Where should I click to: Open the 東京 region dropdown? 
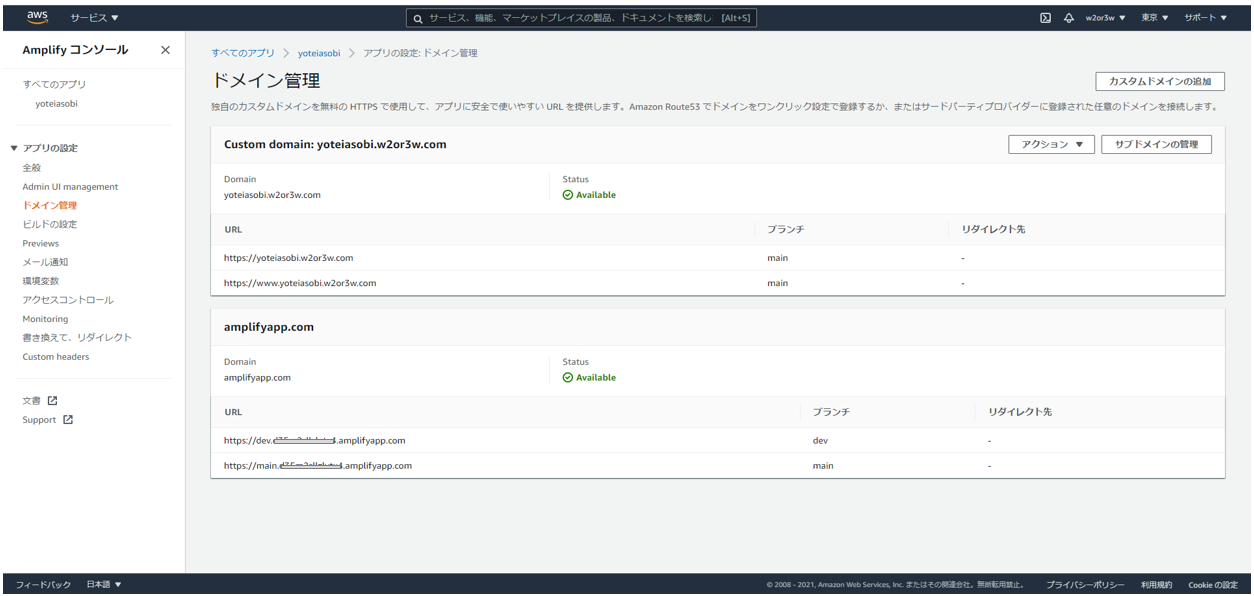[1155, 18]
